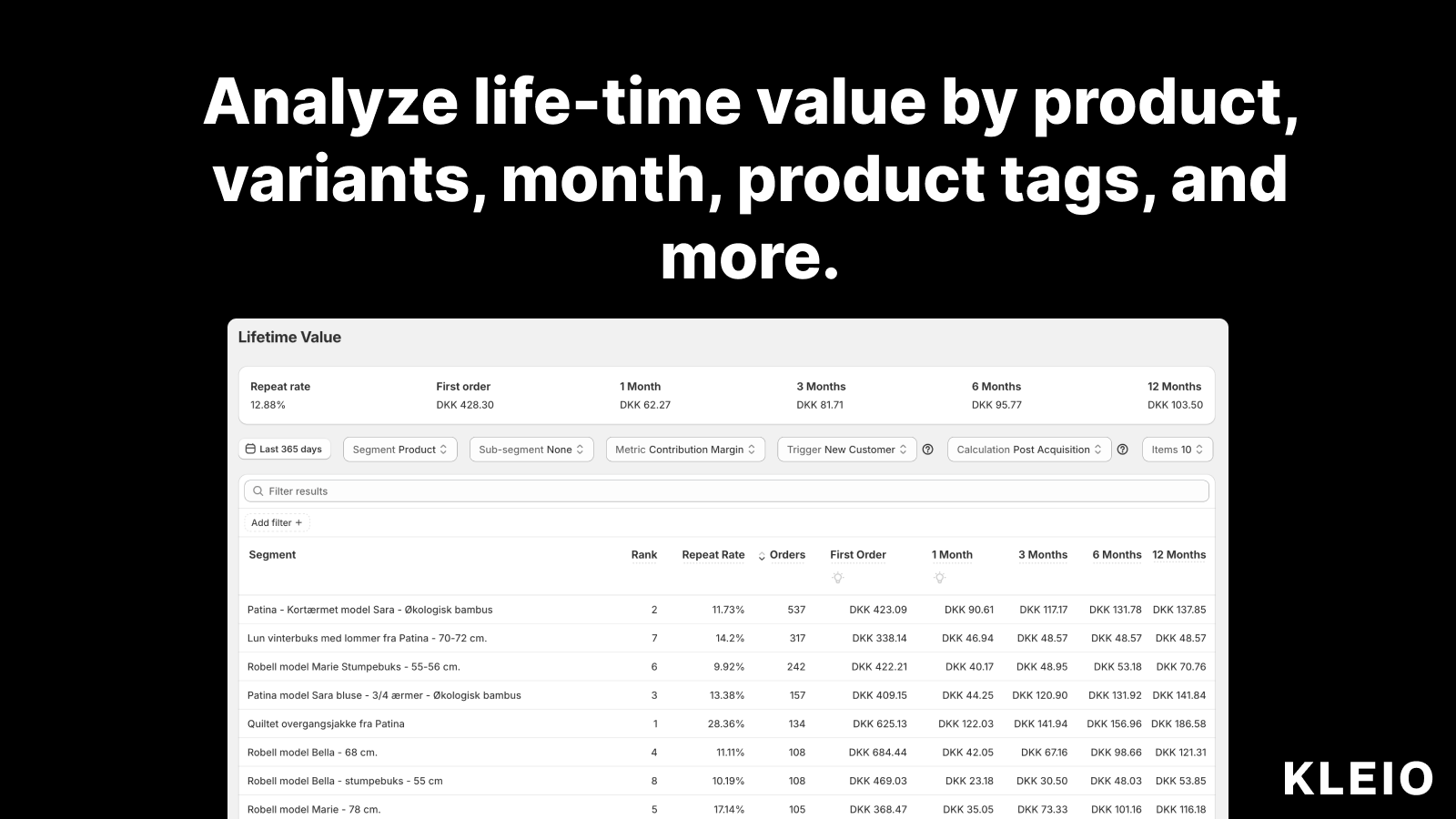Select the Last 365 days button
1456x819 pixels.
[x=284, y=449]
